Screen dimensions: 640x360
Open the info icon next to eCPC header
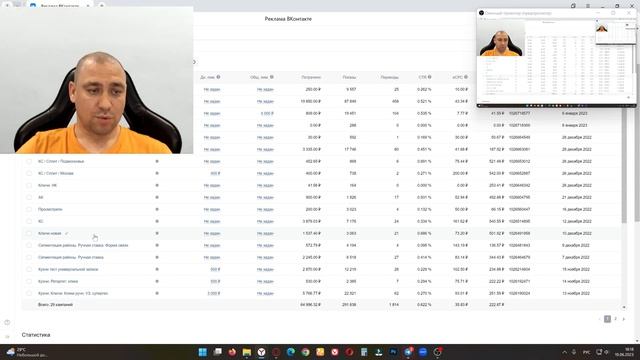pos(466,77)
